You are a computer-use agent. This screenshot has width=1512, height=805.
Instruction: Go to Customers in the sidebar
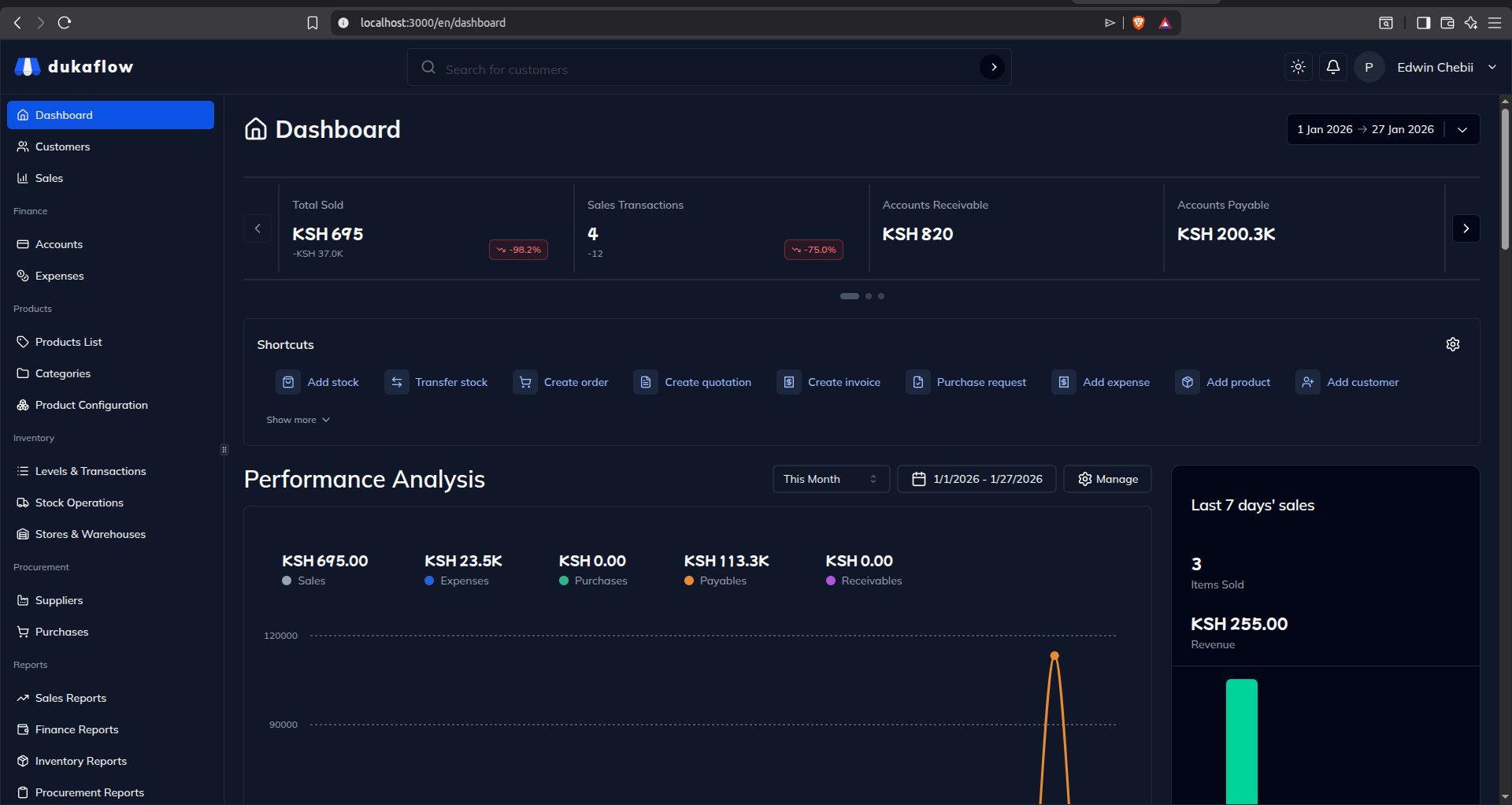tap(111, 147)
